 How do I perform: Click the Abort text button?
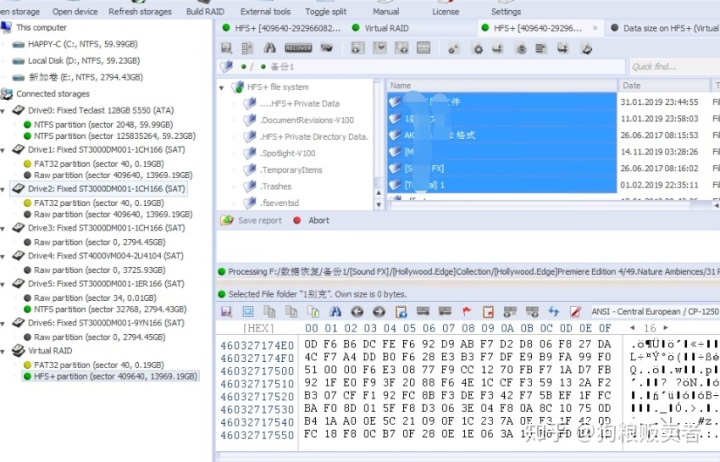(x=319, y=220)
